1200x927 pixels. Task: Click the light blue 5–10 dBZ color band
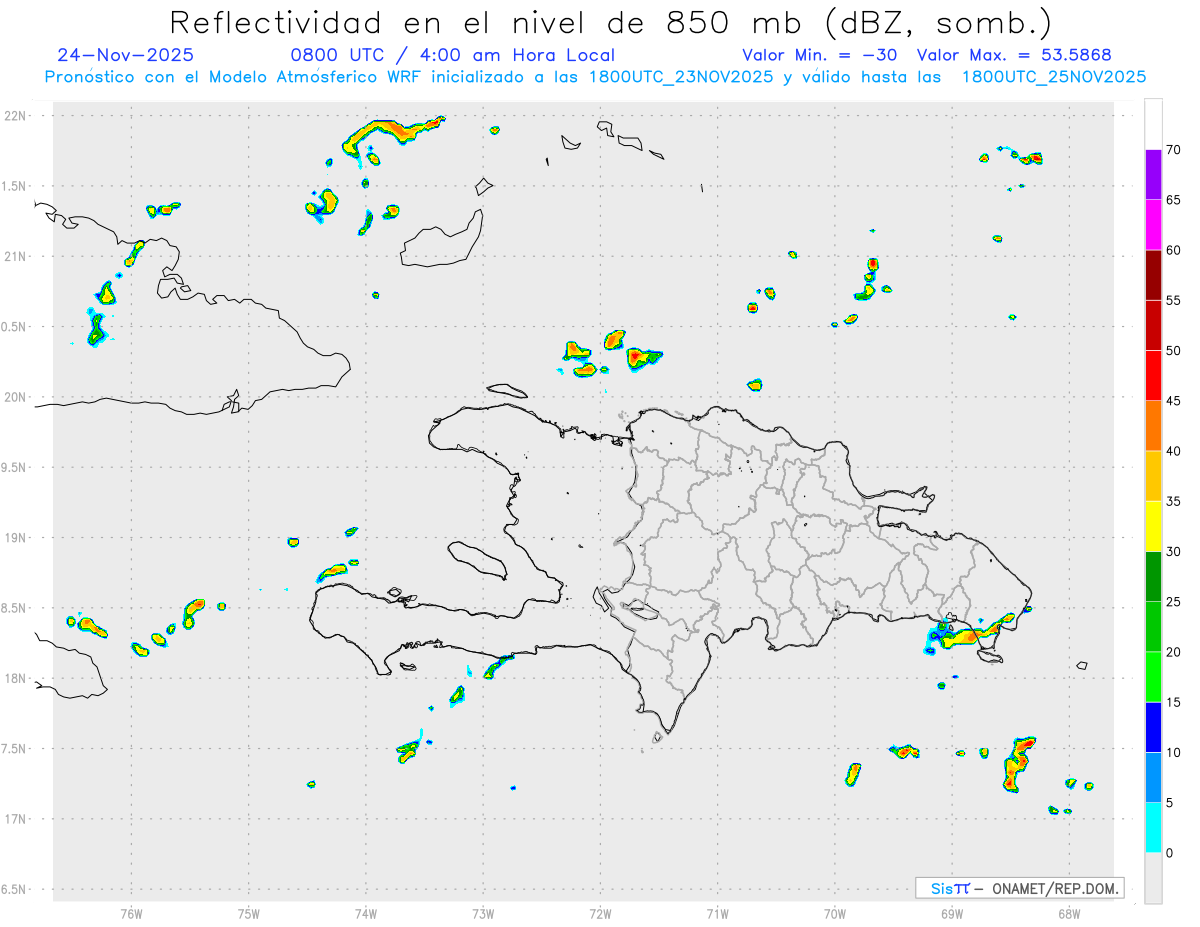click(x=1153, y=778)
